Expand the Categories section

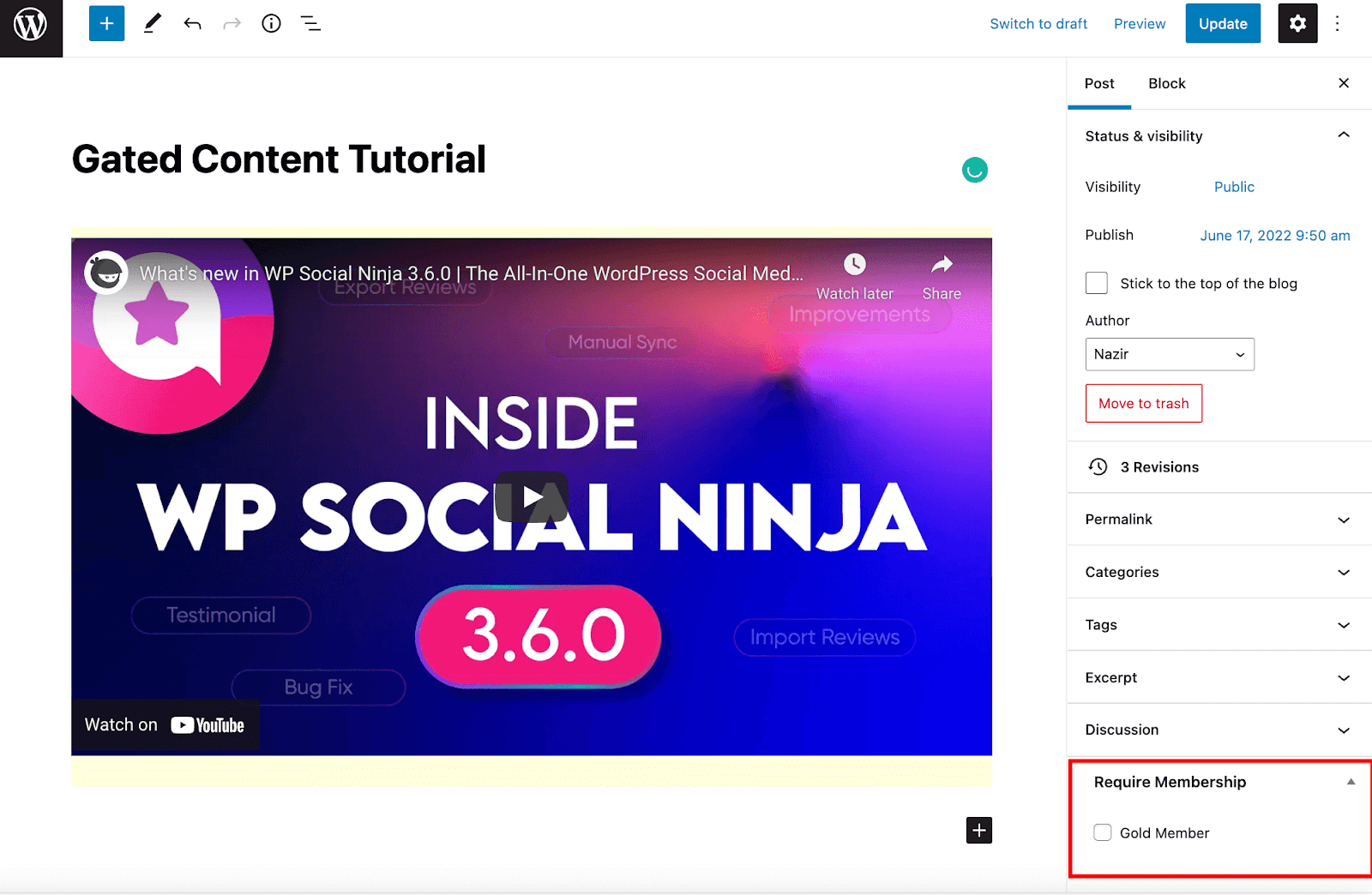tap(1219, 572)
